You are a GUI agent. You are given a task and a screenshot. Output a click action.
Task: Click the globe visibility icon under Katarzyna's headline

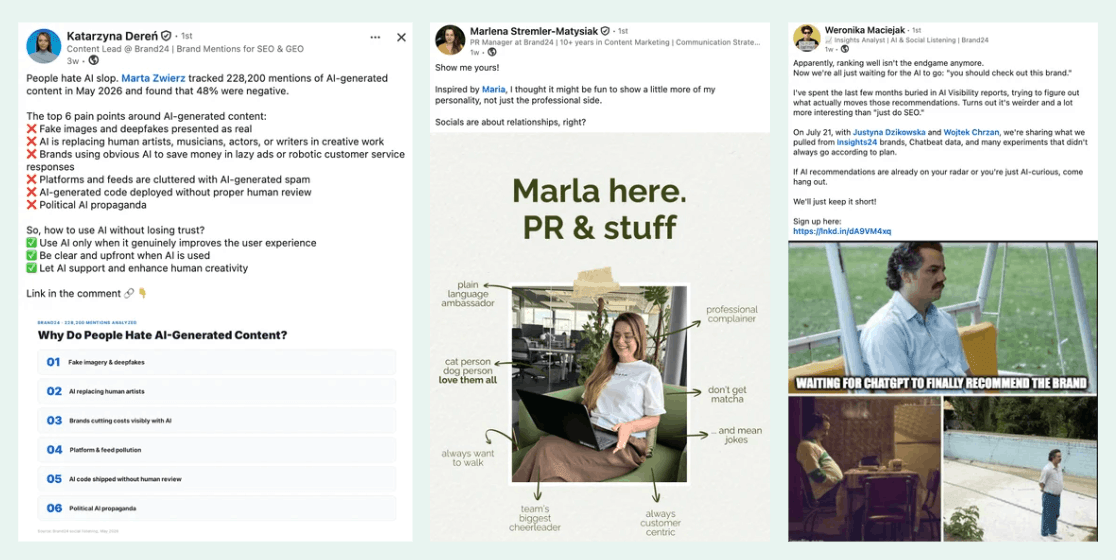point(93,60)
